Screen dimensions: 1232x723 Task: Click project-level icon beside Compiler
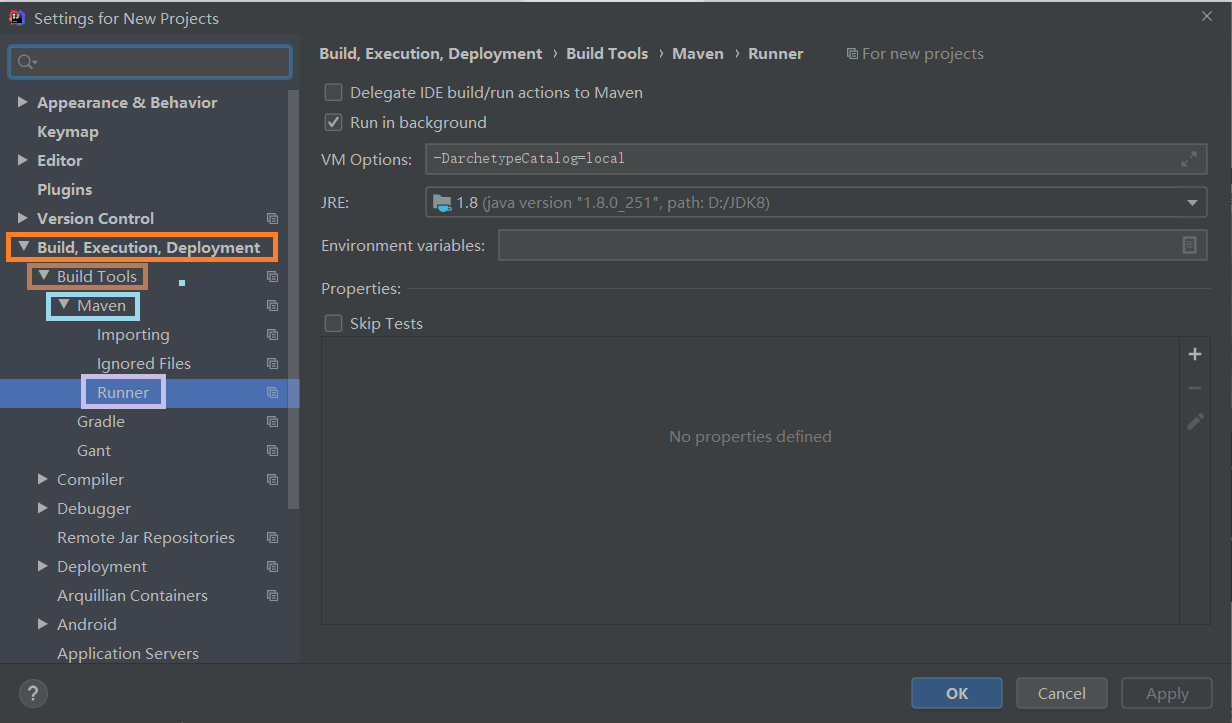point(272,479)
